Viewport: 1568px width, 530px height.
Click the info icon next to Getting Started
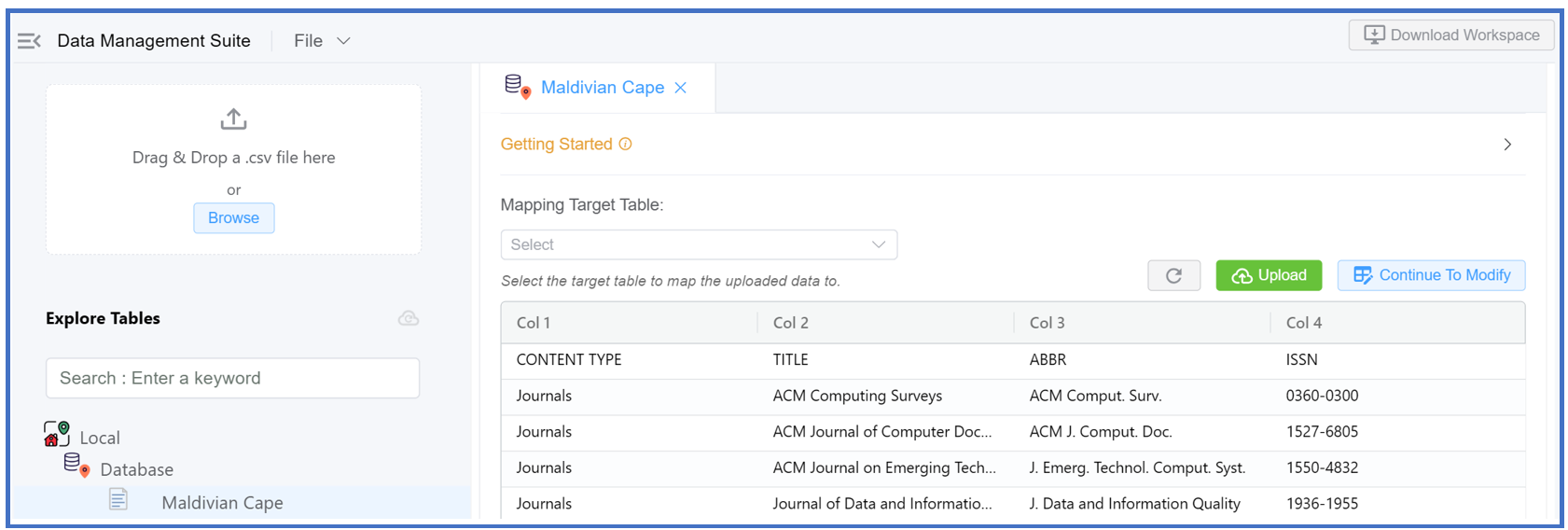pos(626,144)
